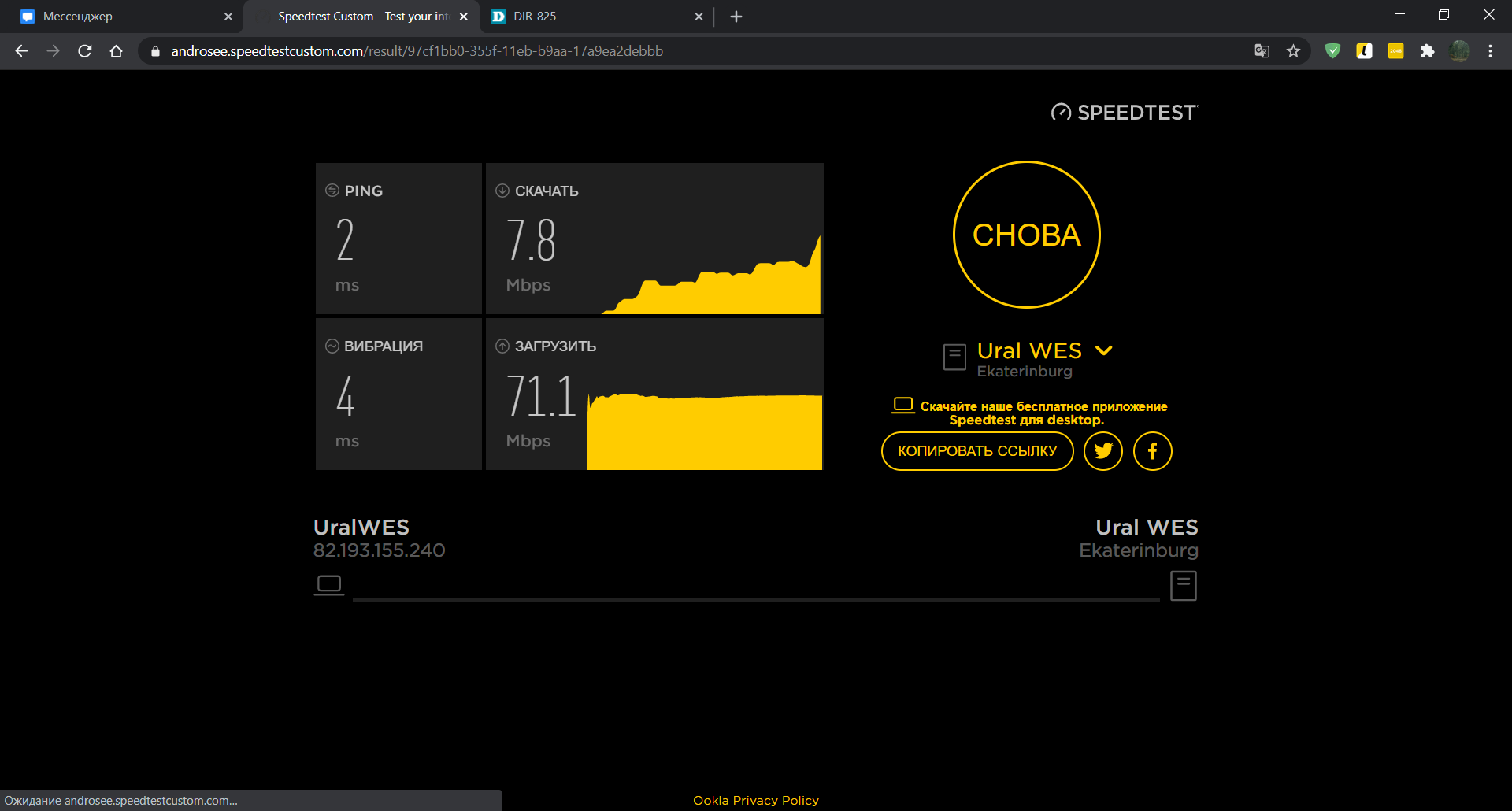The image size is (1512, 811).
Task: Open the Chrome profile avatar
Action: [x=1459, y=51]
